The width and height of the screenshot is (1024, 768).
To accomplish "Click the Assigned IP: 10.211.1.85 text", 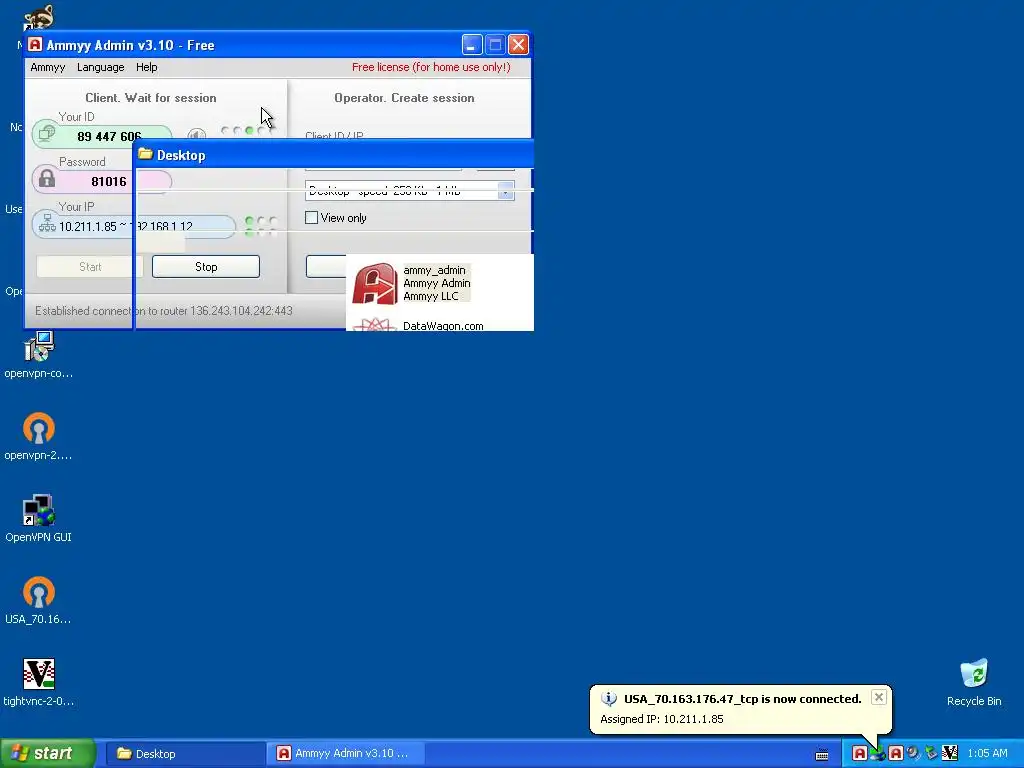I will point(662,719).
